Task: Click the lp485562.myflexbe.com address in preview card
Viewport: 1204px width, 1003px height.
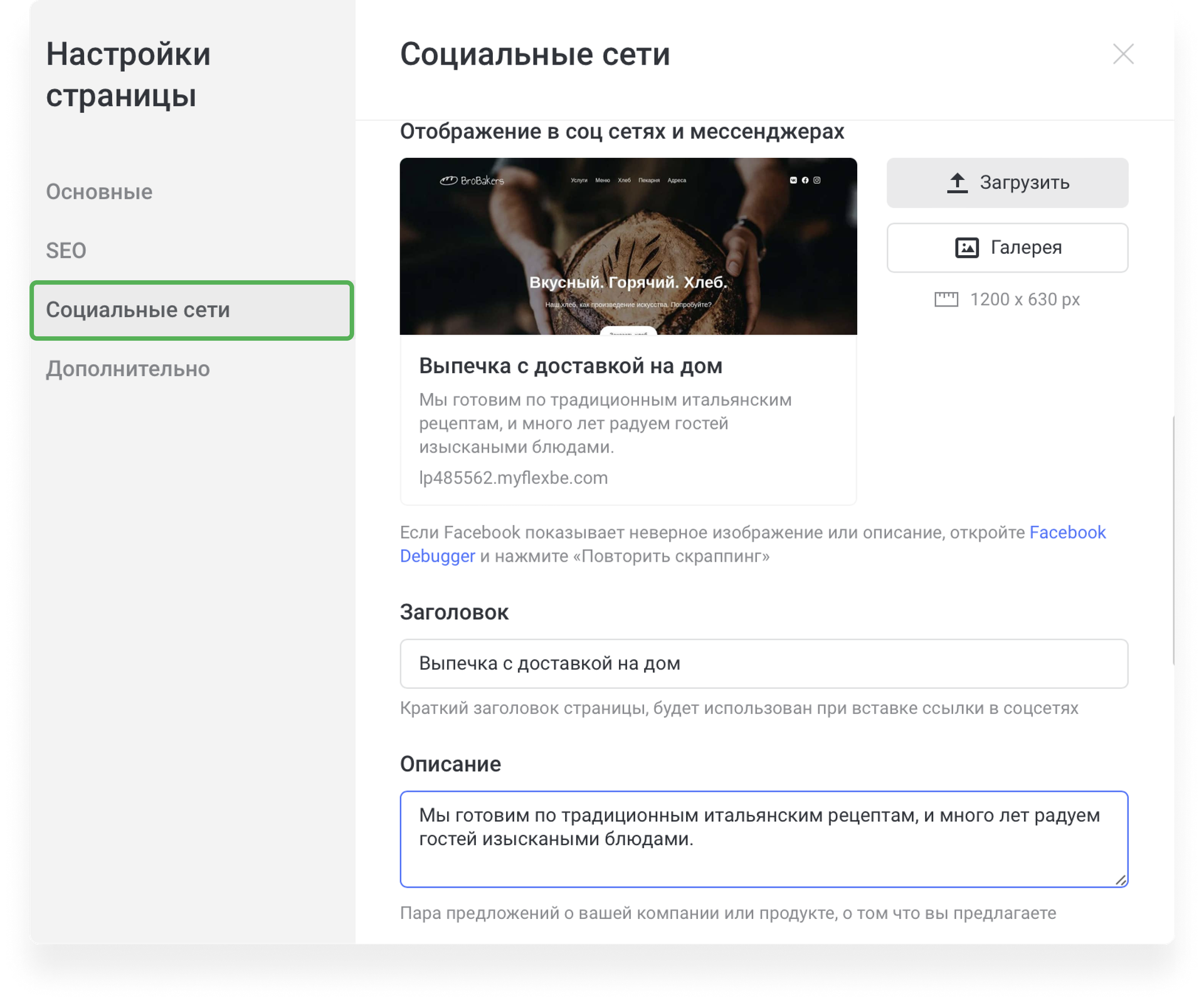Action: point(514,478)
